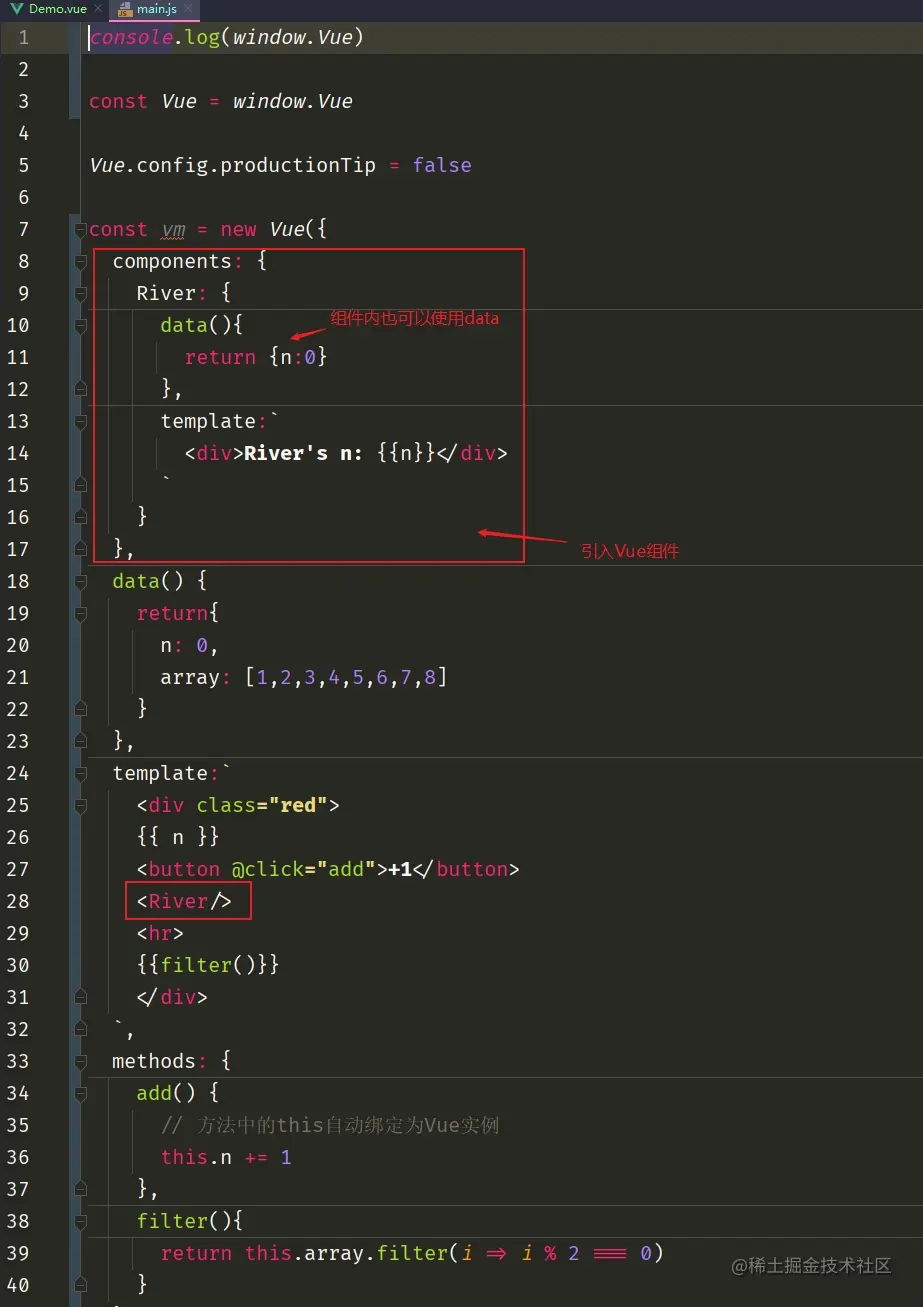The image size is (923, 1307).
Task: Click the fold end marker on line 32
Action: point(80,1029)
